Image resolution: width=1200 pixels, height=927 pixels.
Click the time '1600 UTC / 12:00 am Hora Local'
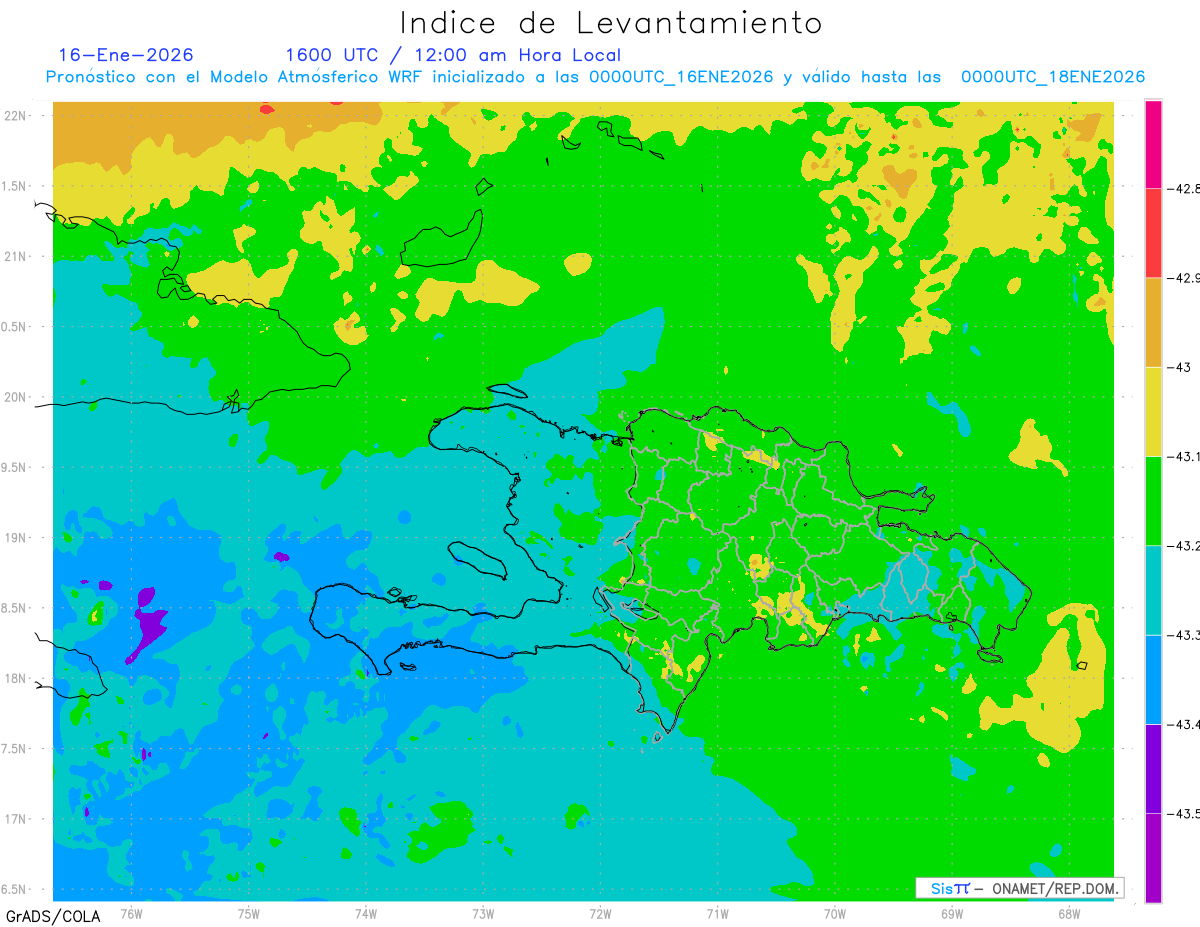click(x=453, y=55)
